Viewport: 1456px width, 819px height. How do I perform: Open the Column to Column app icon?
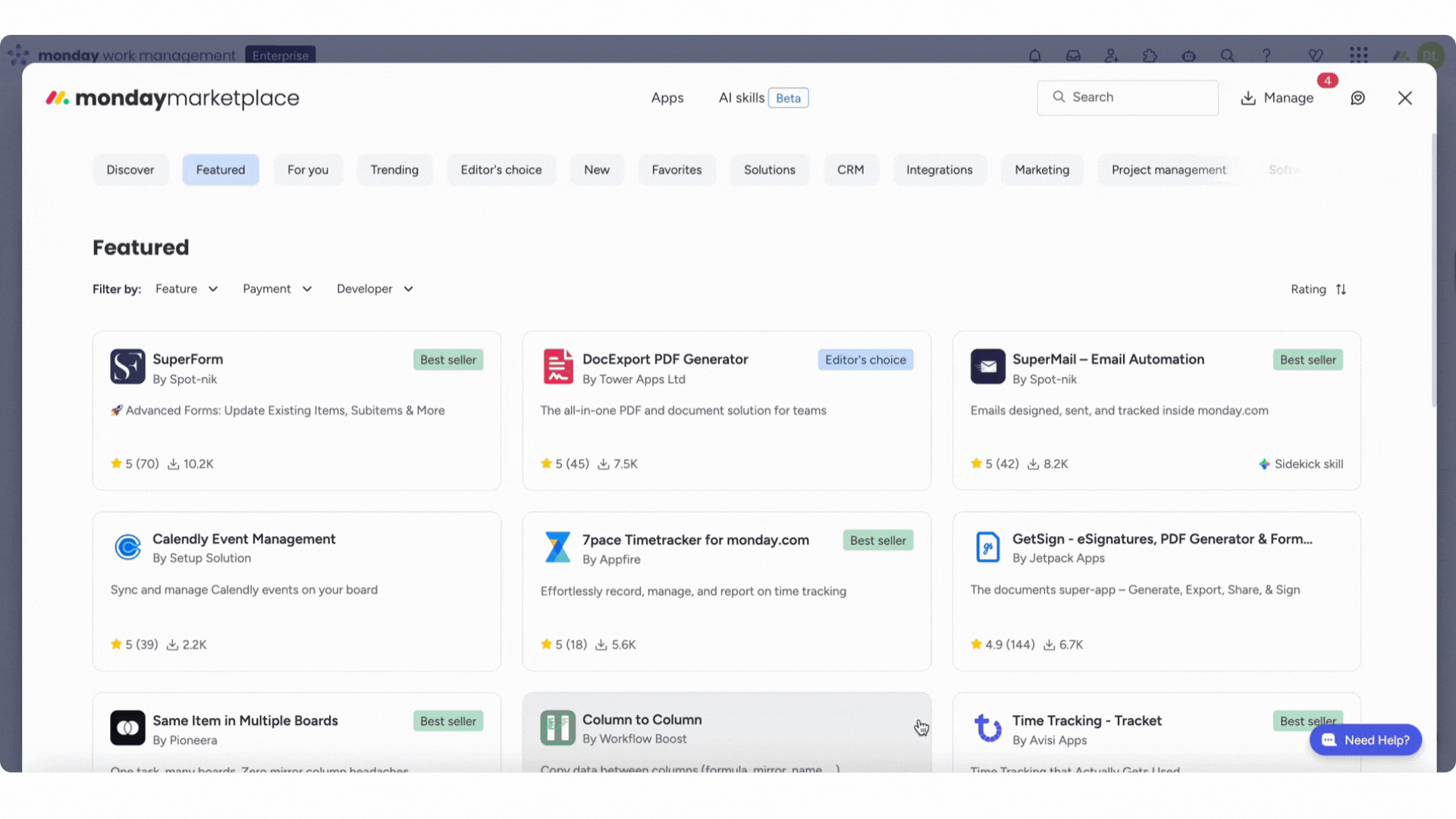point(558,728)
